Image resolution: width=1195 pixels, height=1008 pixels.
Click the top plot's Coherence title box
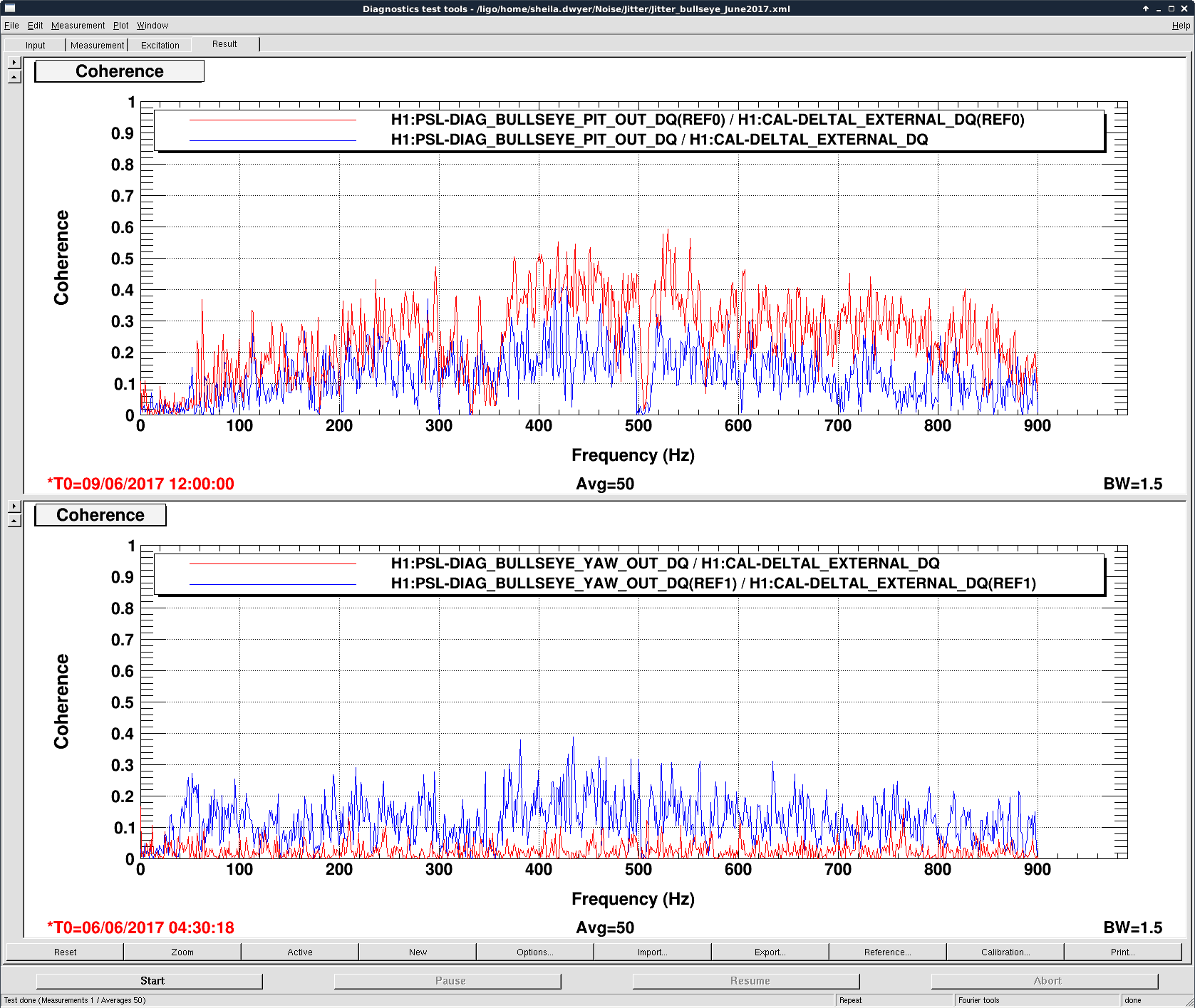[x=120, y=71]
